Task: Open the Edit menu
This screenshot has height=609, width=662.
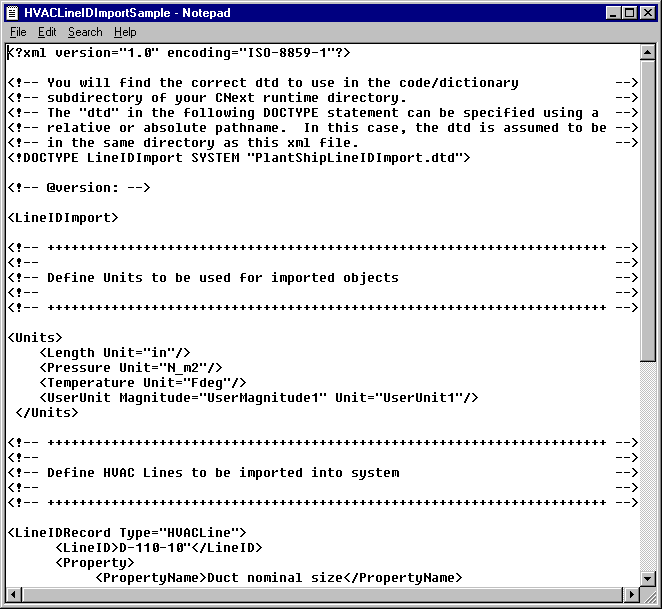Action: click(47, 32)
